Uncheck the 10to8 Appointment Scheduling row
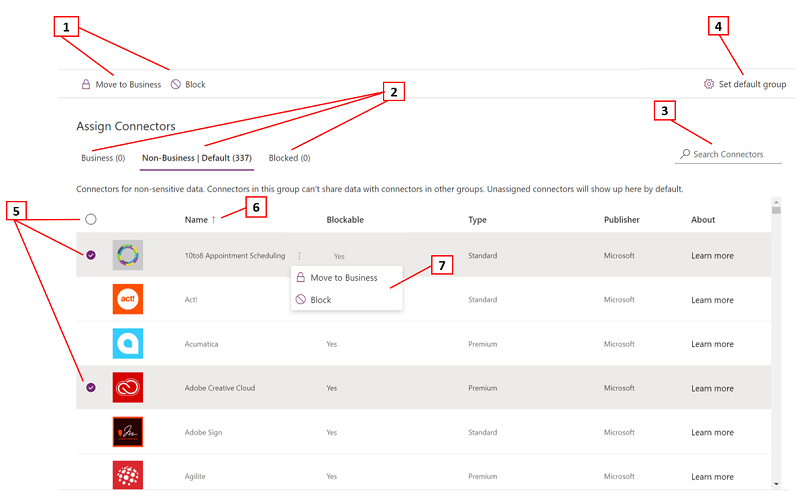800x501 pixels. click(x=91, y=255)
